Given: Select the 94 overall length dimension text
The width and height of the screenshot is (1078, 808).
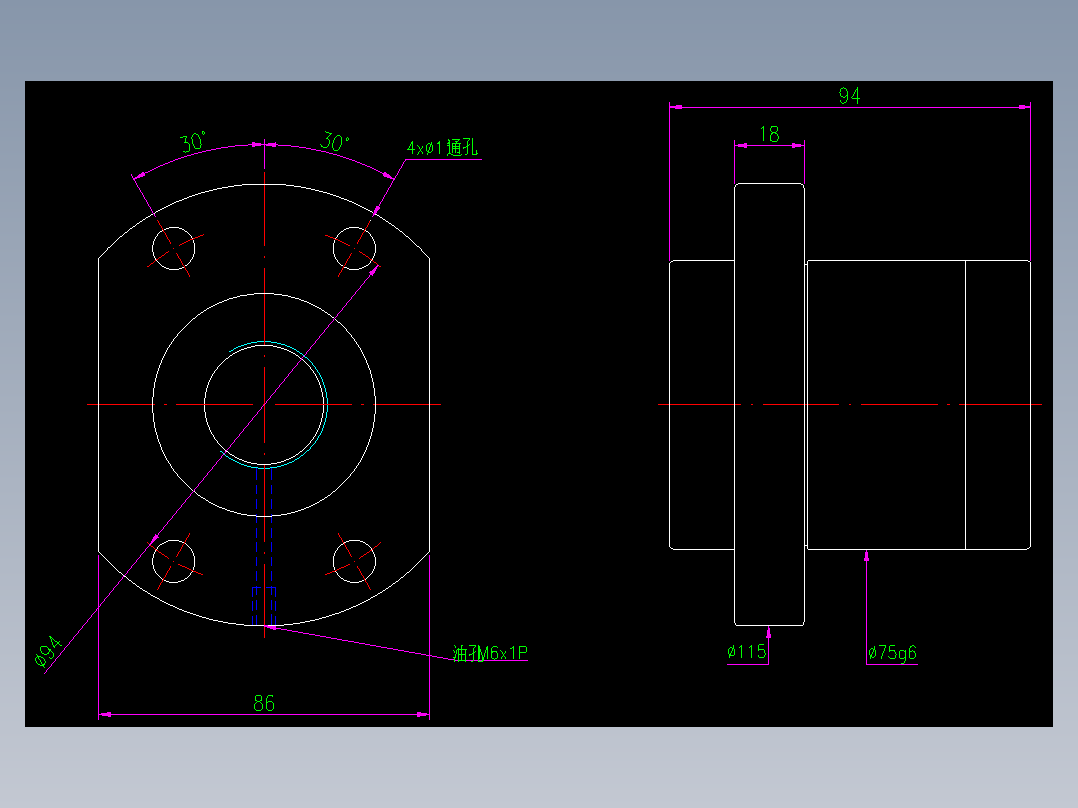Looking at the screenshot, I should tap(849, 96).
